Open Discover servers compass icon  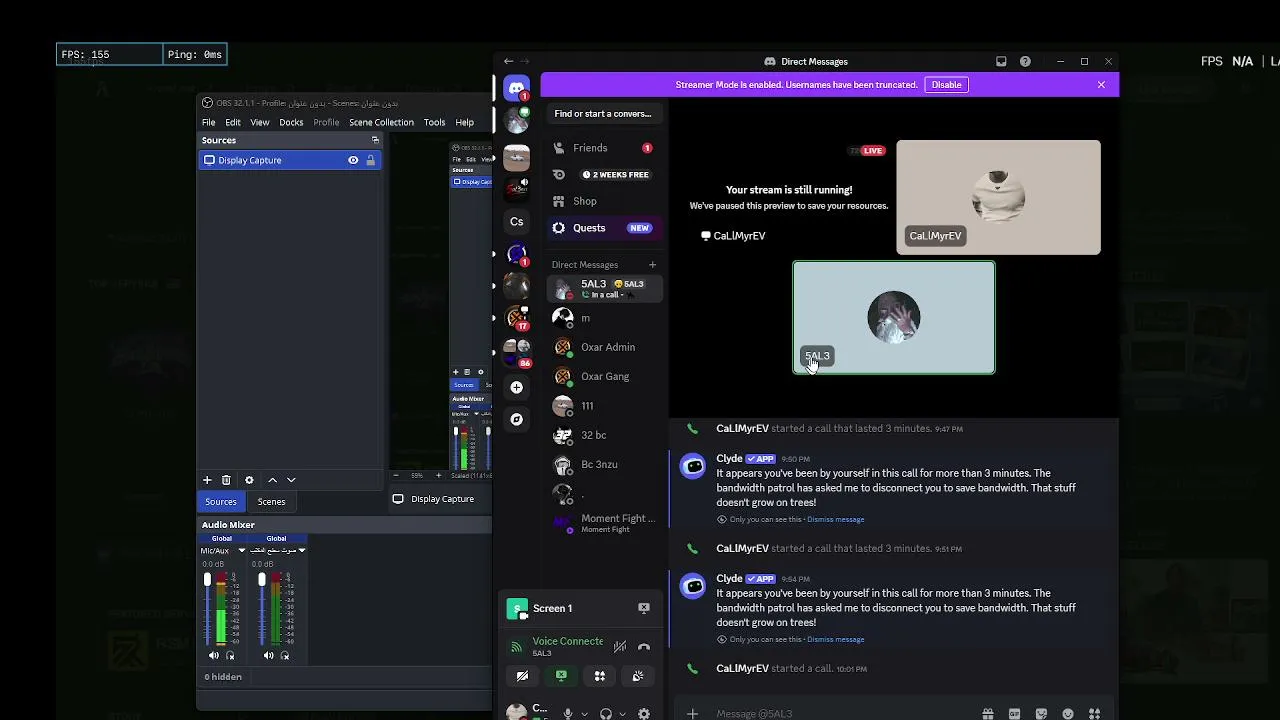pyautogui.click(x=517, y=420)
